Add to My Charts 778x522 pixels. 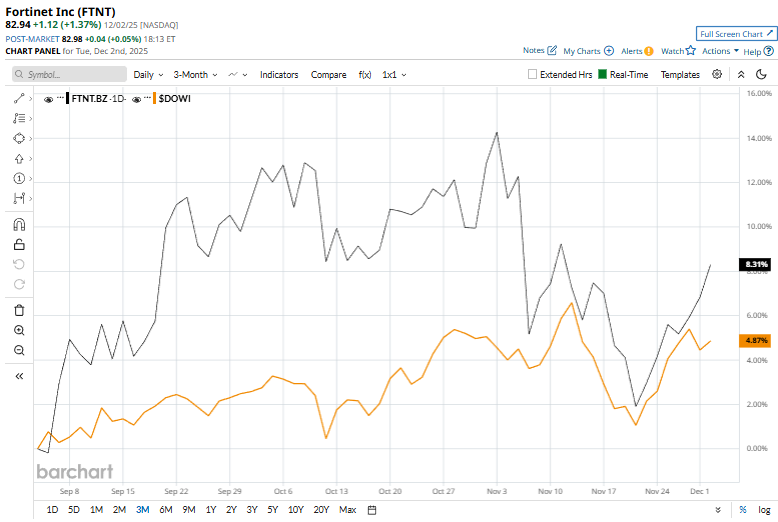coord(609,51)
